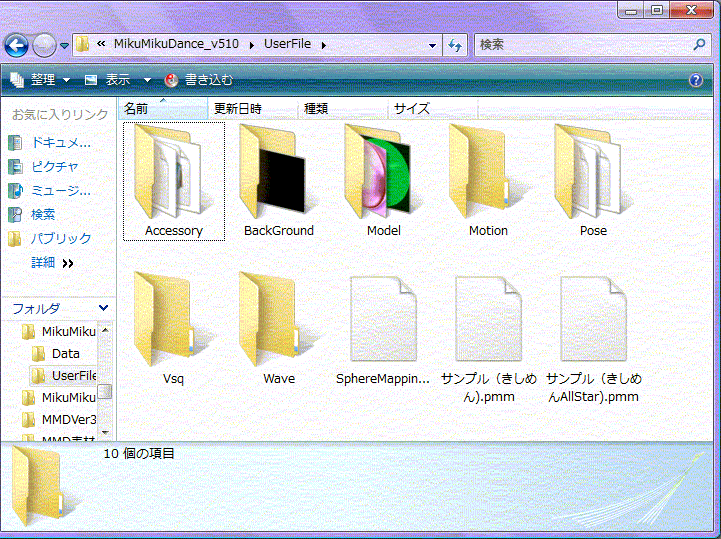Expand 詳細 more links chevron
The width and height of the screenshot is (721, 539).
tap(68, 264)
